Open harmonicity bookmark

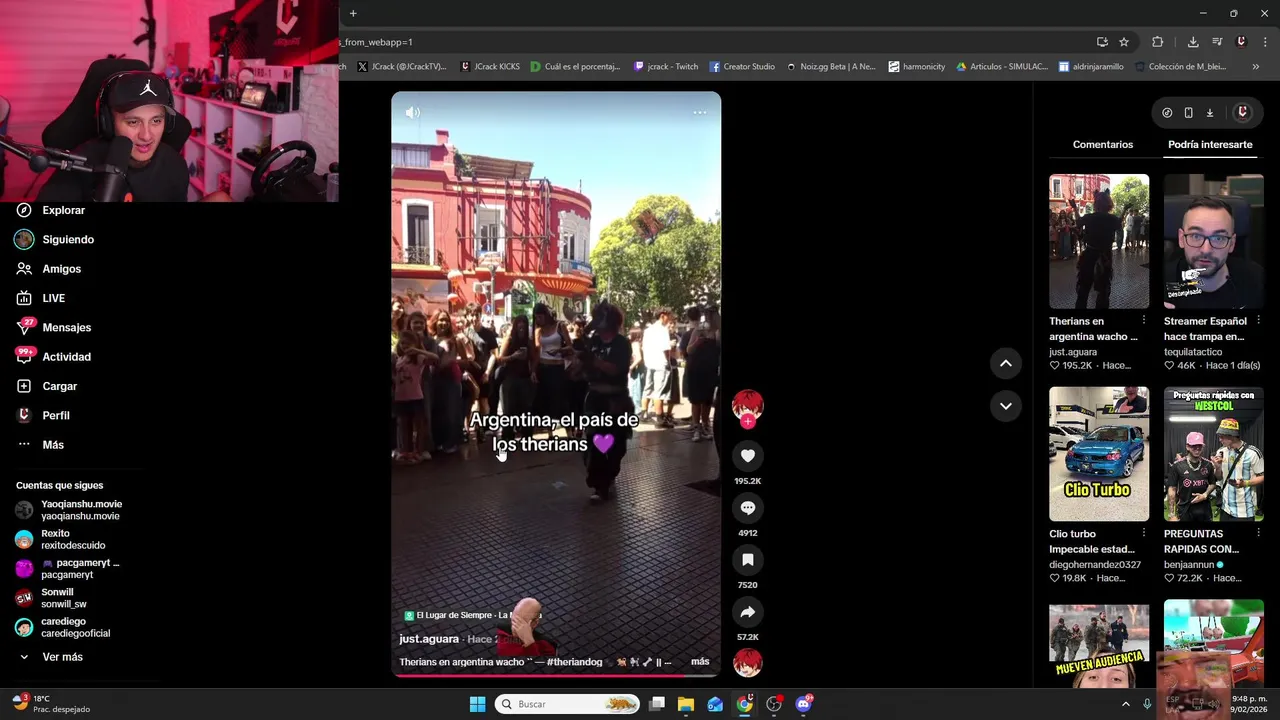(916, 67)
